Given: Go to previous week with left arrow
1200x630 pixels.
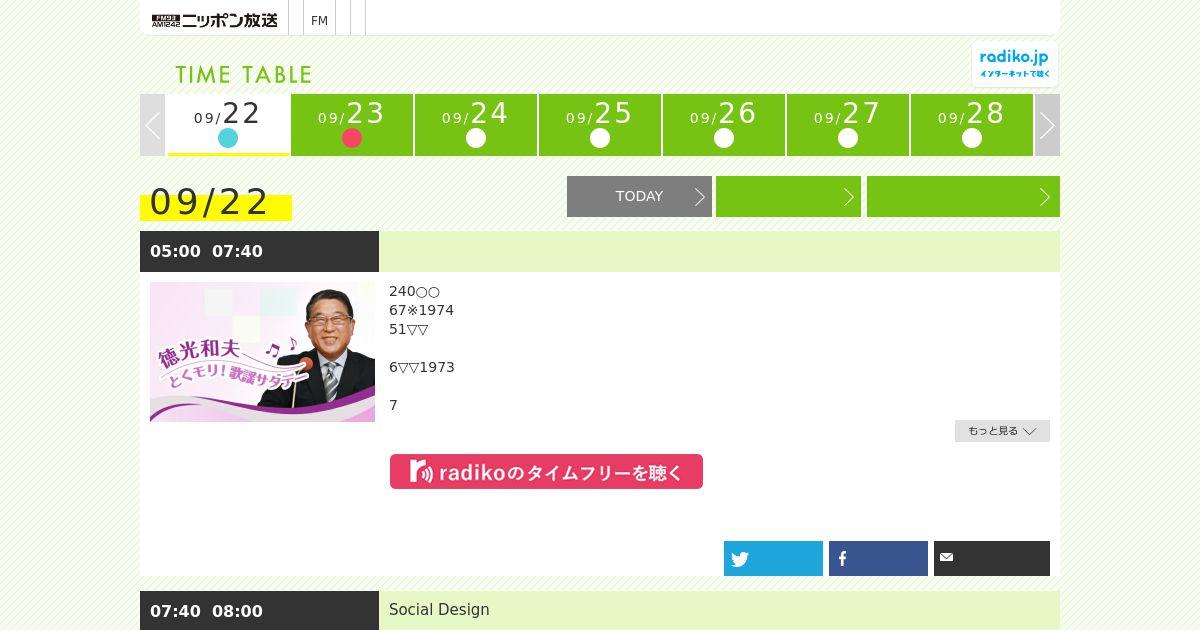Looking at the screenshot, I should (152, 125).
